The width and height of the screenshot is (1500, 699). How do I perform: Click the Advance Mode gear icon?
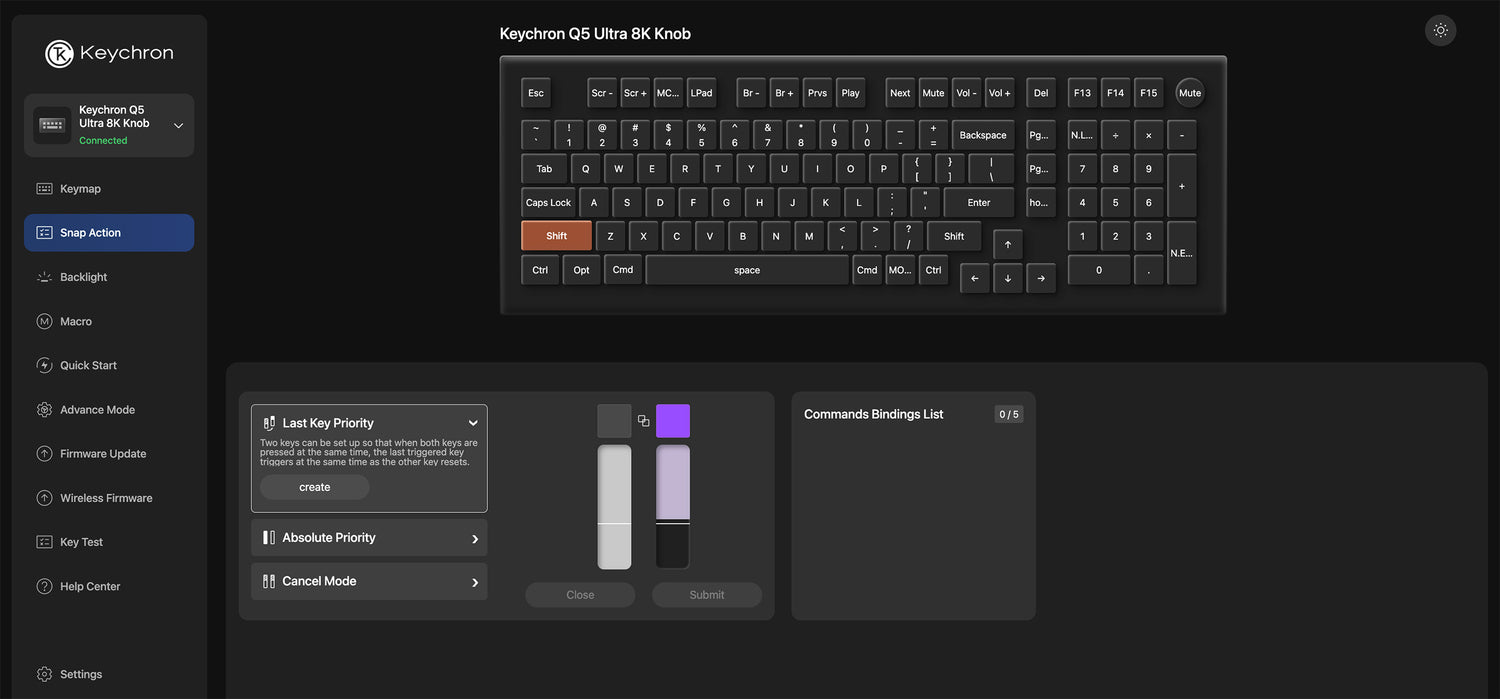(44, 409)
